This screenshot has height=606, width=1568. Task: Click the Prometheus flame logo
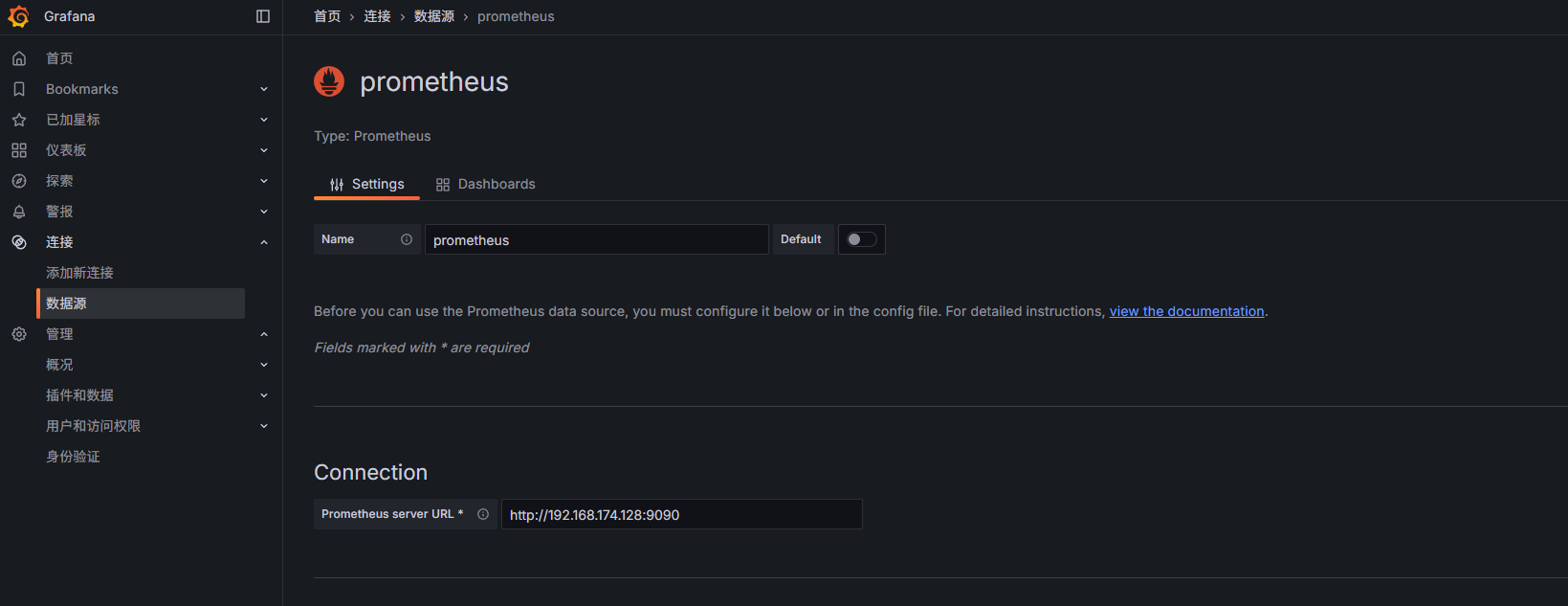[329, 81]
